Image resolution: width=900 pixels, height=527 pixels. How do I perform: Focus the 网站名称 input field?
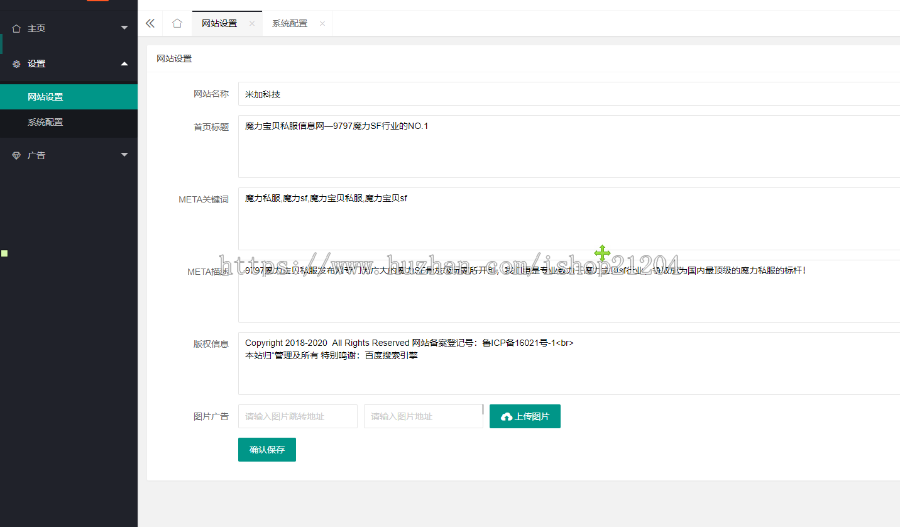(569, 94)
